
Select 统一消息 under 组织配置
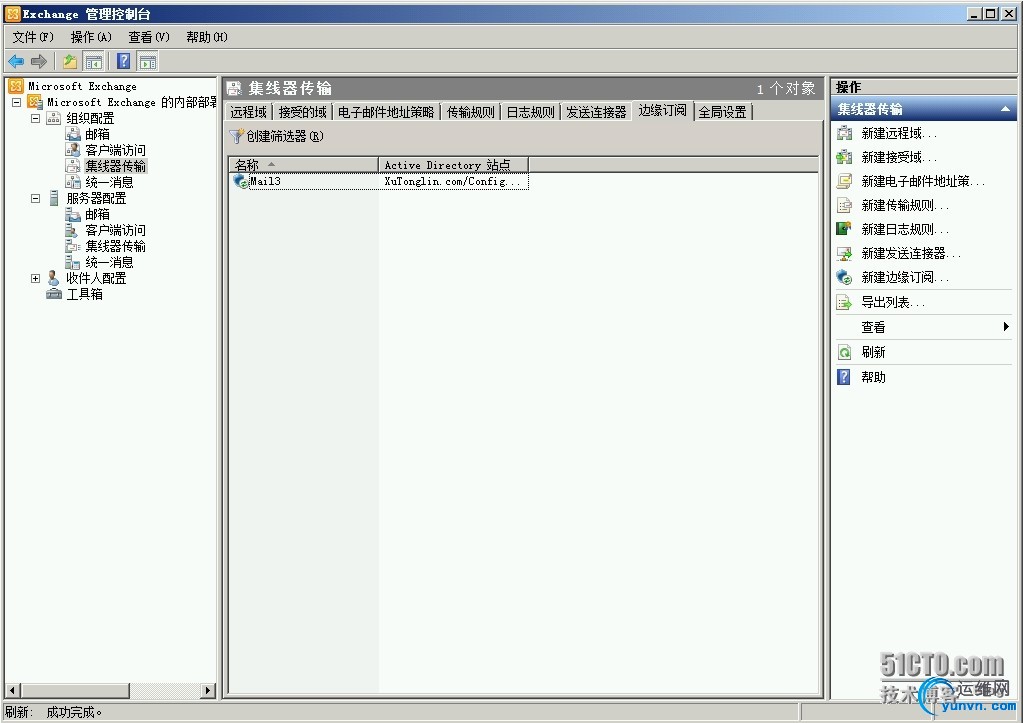[109, 182]
